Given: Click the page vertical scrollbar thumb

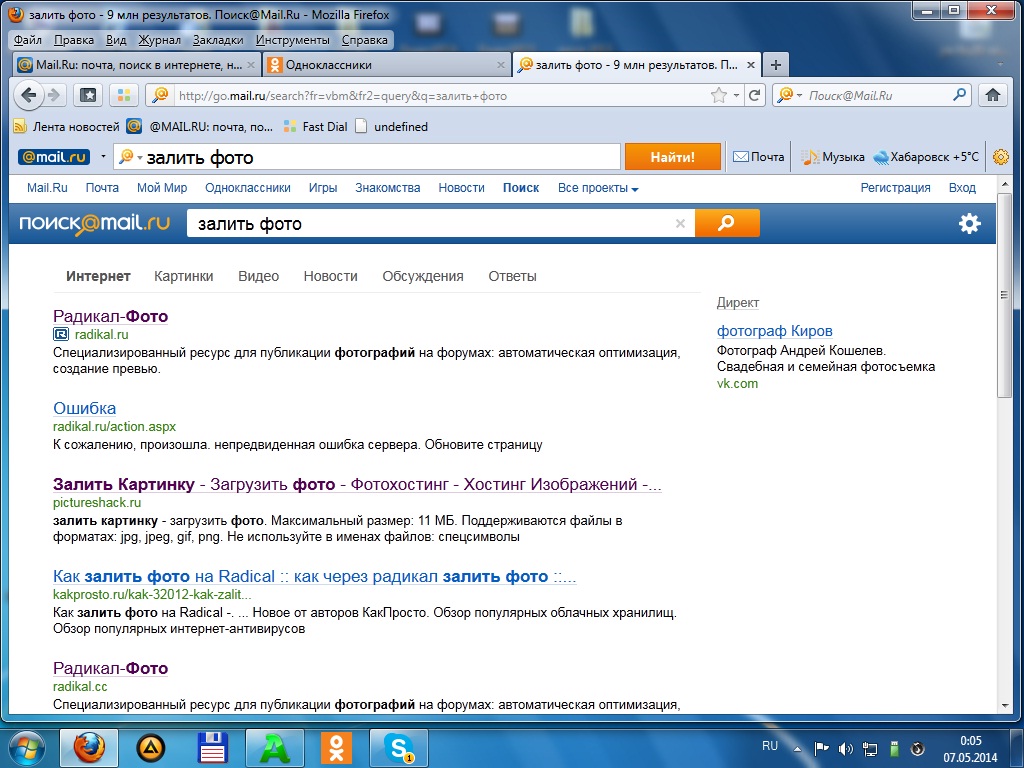Looking at the screenshot, I should pyautogui.click(x=1004, y=295).
